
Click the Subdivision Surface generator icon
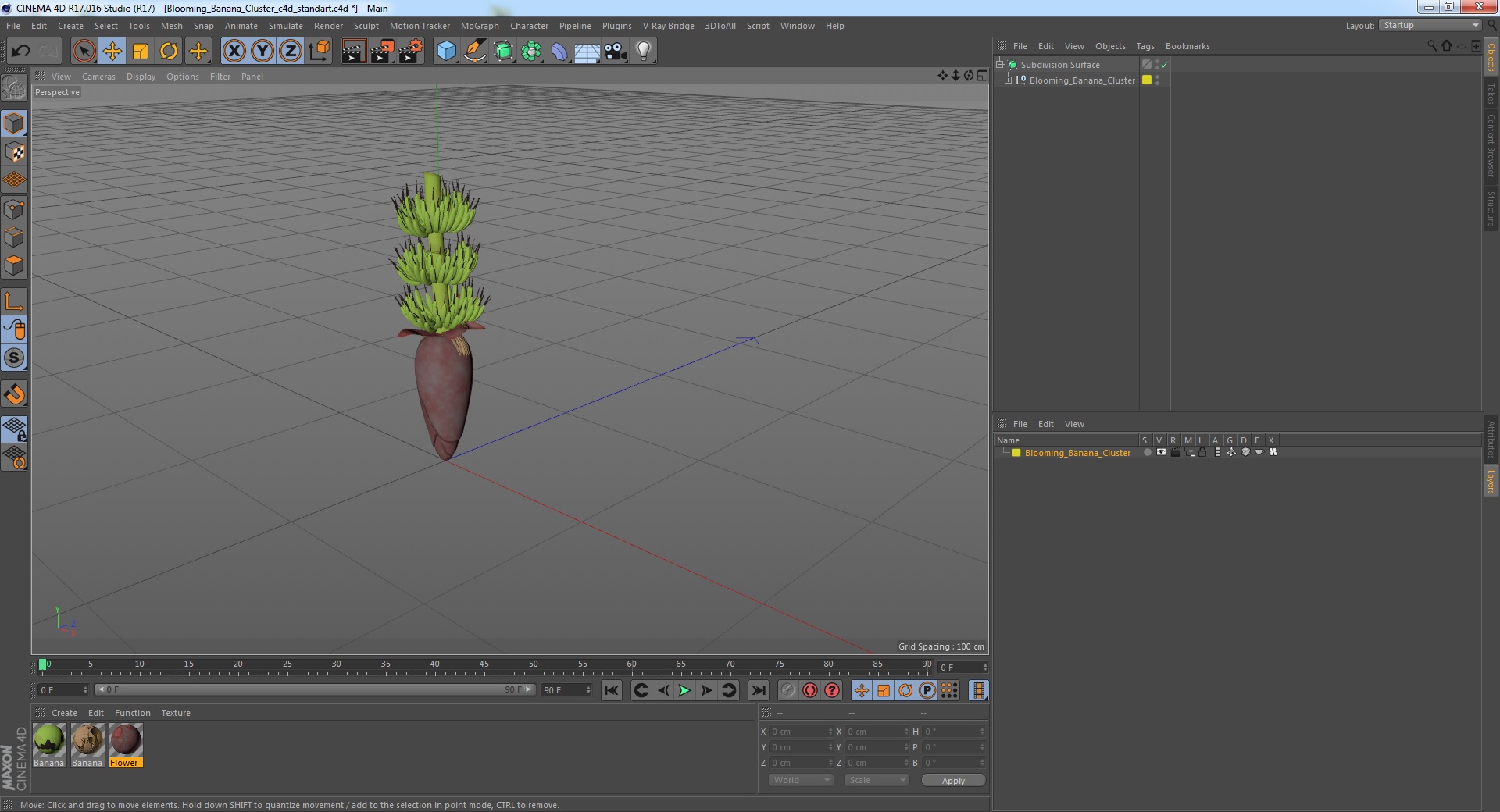coord(503,52)
